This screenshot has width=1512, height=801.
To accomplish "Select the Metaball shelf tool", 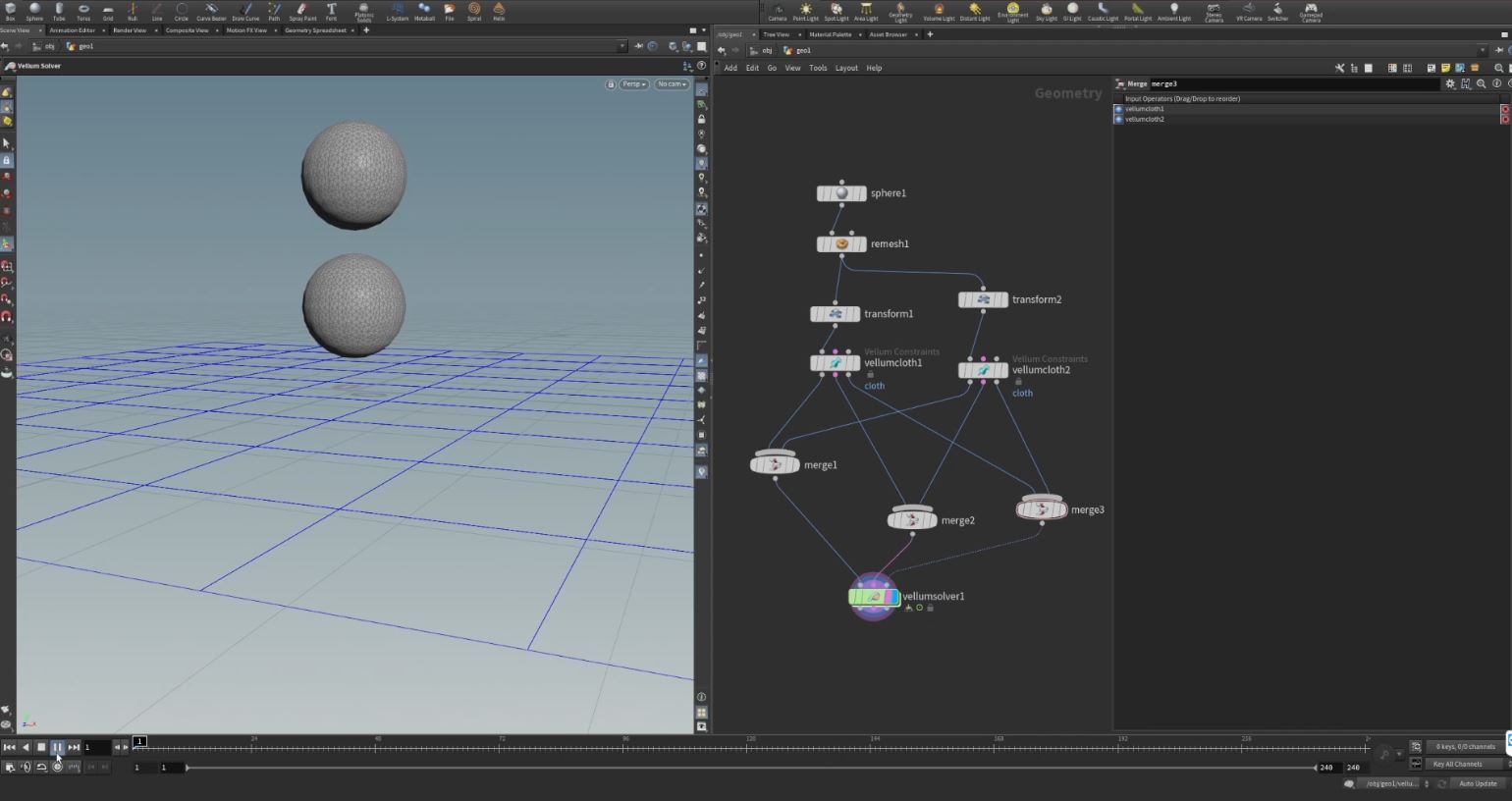I will coord(424,10).
